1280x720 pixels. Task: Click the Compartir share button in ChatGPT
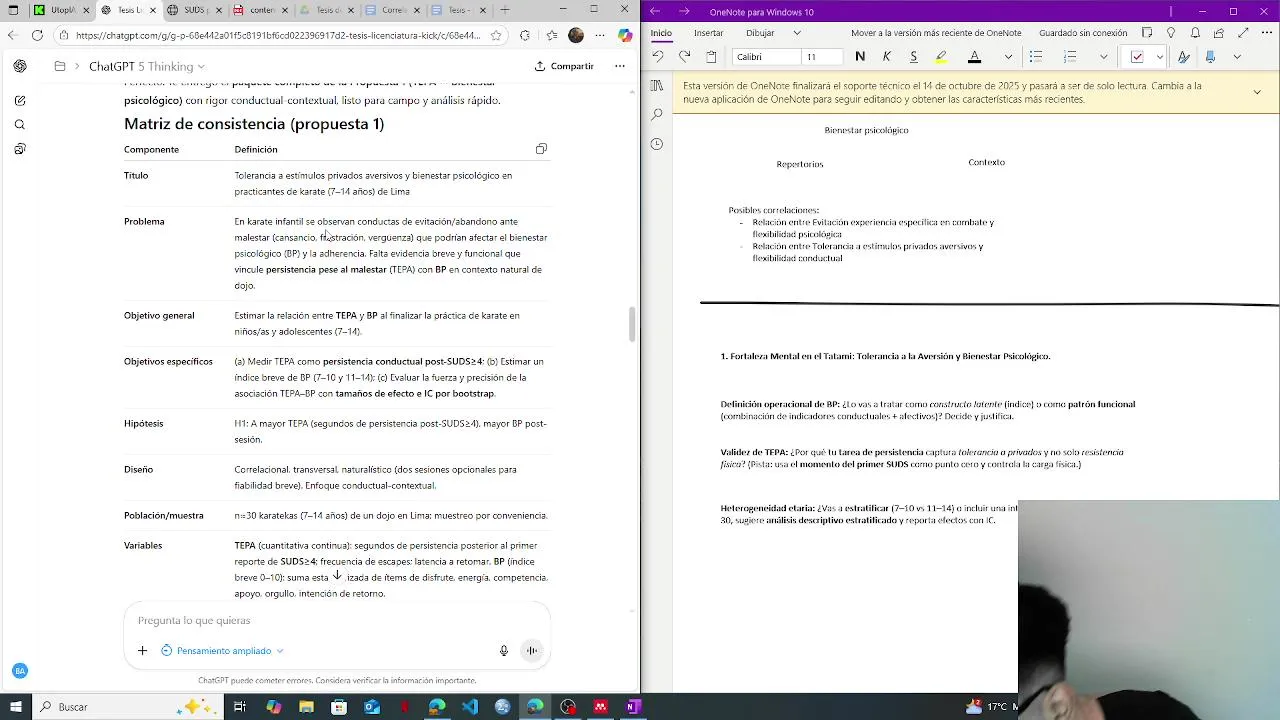click(564, 66)
